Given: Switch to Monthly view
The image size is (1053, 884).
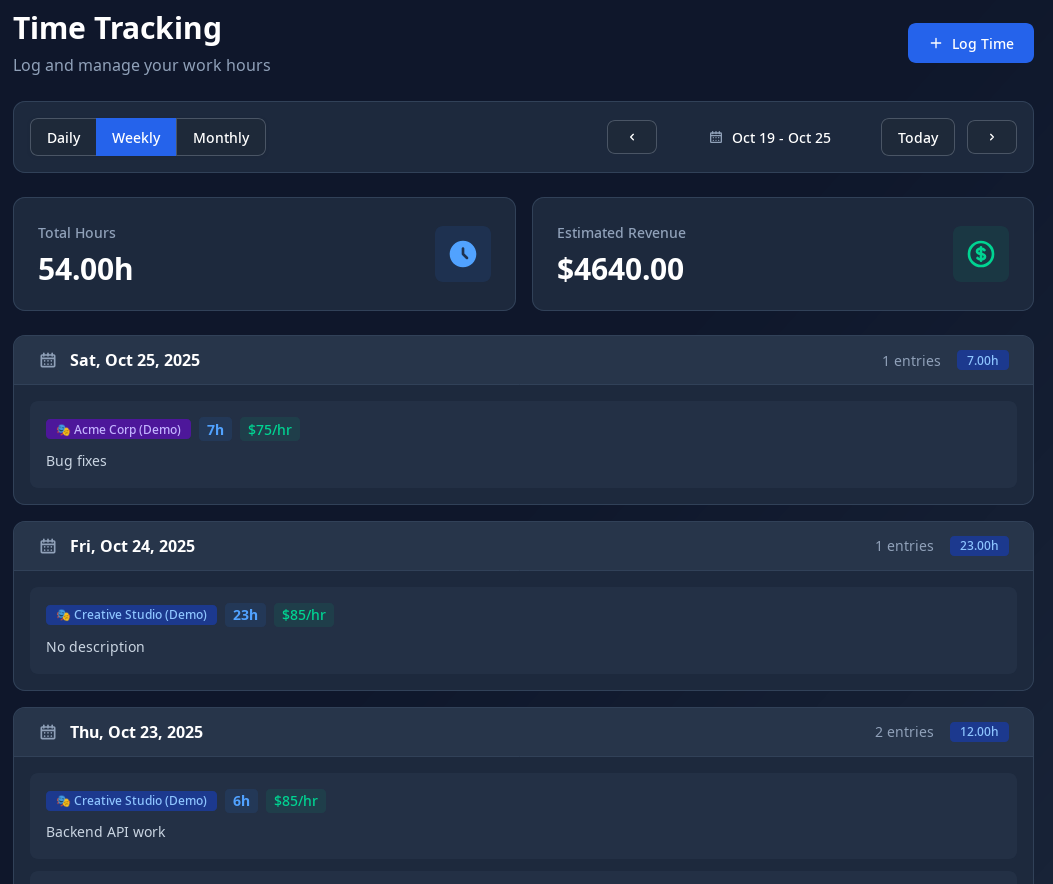Looking at the screenshot, I should pyautogui.click(x=221, y=137).
